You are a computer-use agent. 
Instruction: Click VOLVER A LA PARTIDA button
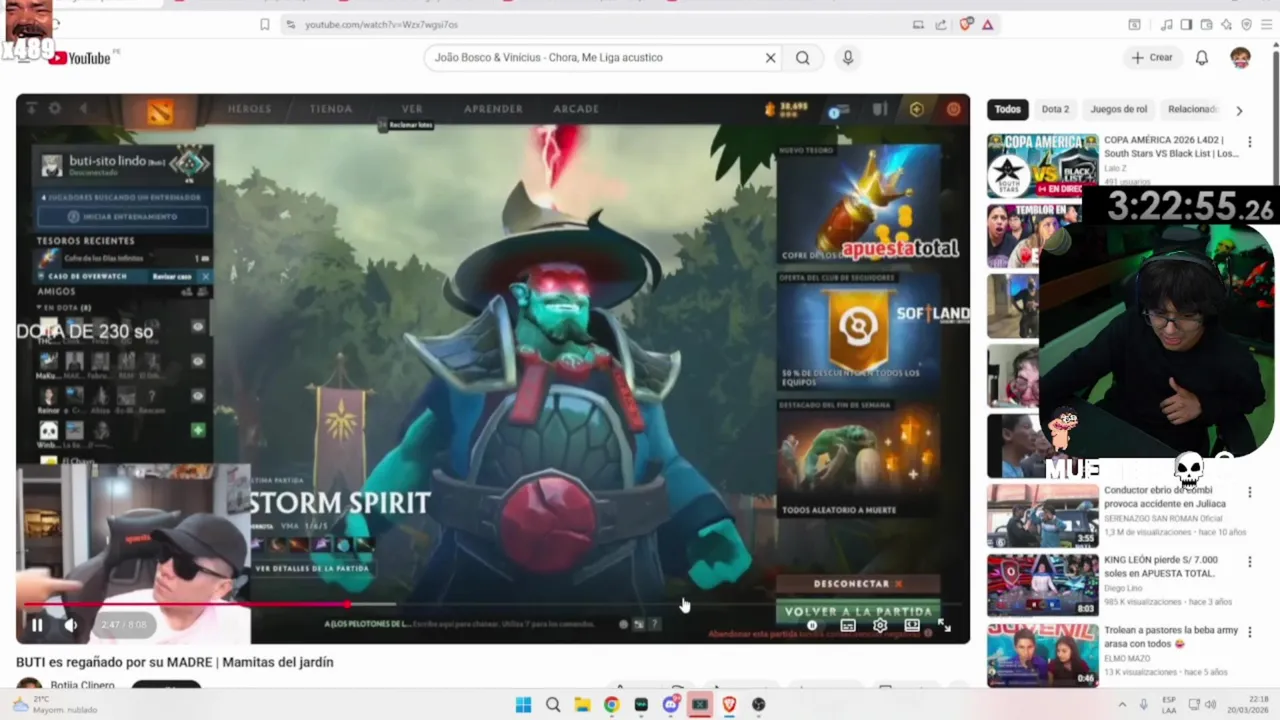coord(858,611)
